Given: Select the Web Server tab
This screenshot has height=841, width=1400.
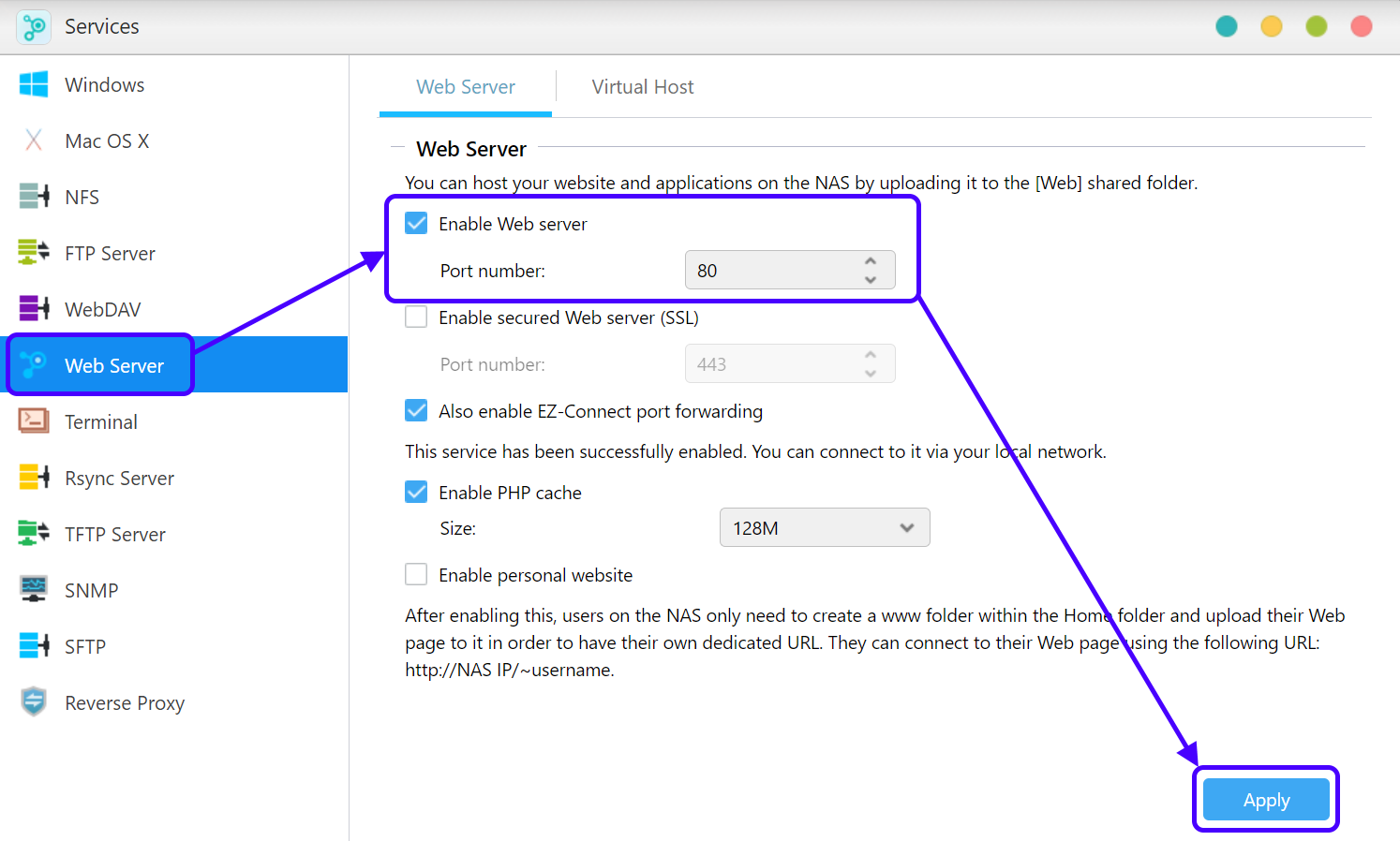Looking at the screenshot, I should pyautogui.click(x=466, y=87).
